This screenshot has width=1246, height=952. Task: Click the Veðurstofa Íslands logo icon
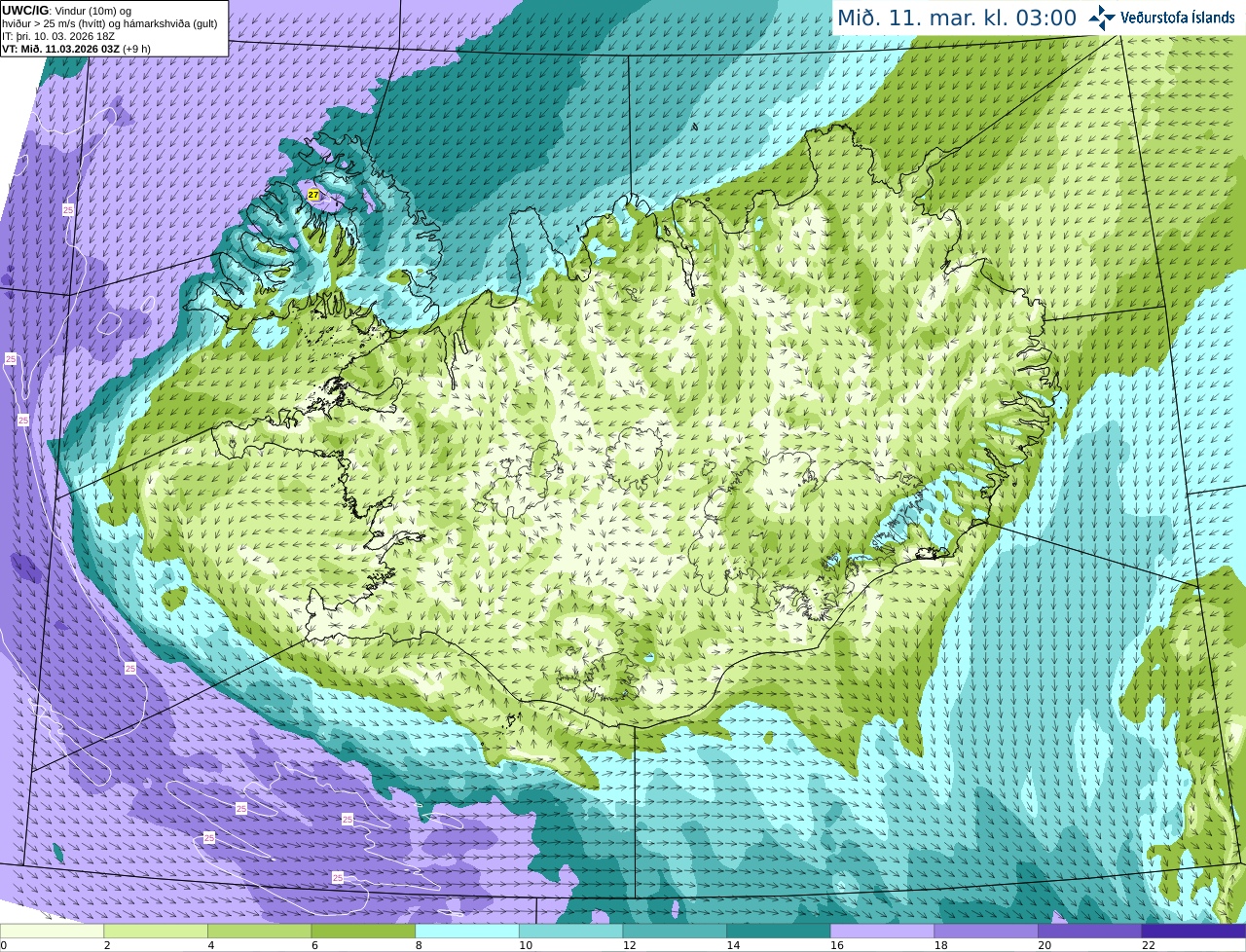click(1102, 18)
